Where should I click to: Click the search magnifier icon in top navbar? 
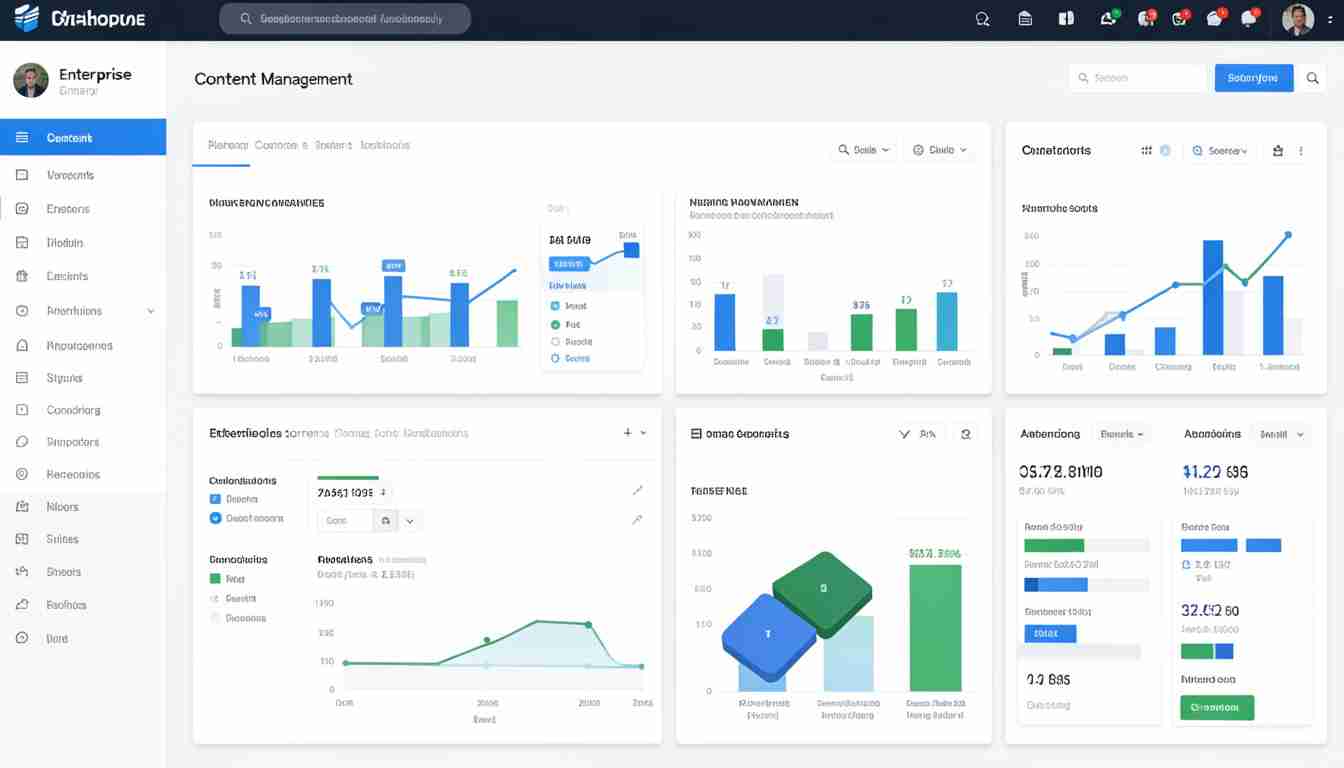click(982, 19)
